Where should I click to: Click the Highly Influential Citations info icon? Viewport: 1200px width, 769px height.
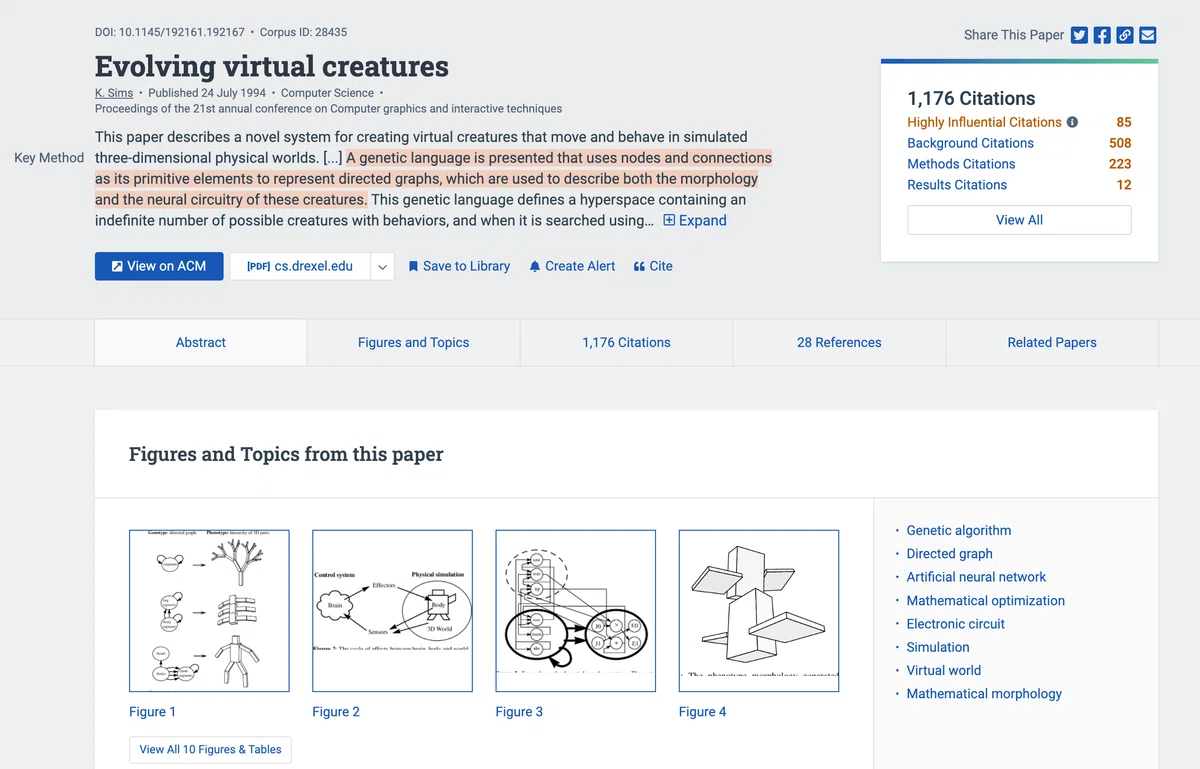(1072, 122)
